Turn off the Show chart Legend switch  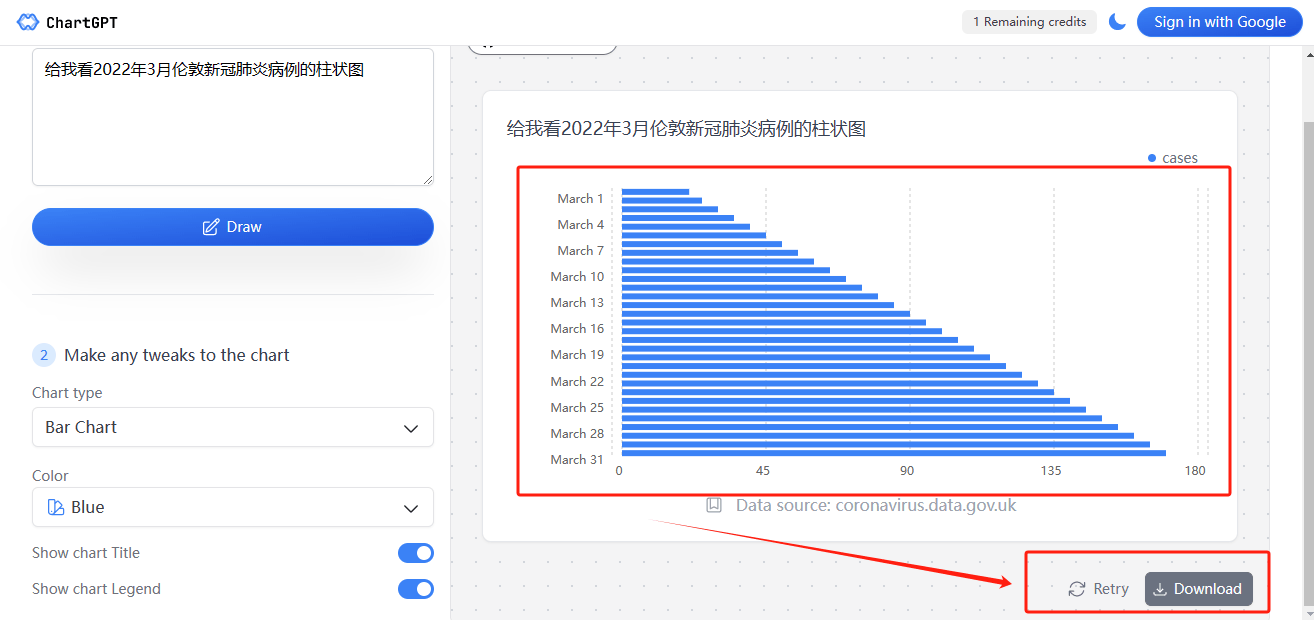coord(415,589)
